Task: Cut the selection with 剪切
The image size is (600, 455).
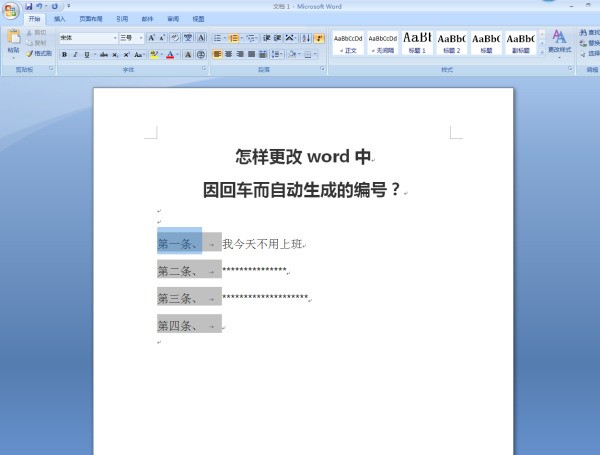Action: point(37,33)
